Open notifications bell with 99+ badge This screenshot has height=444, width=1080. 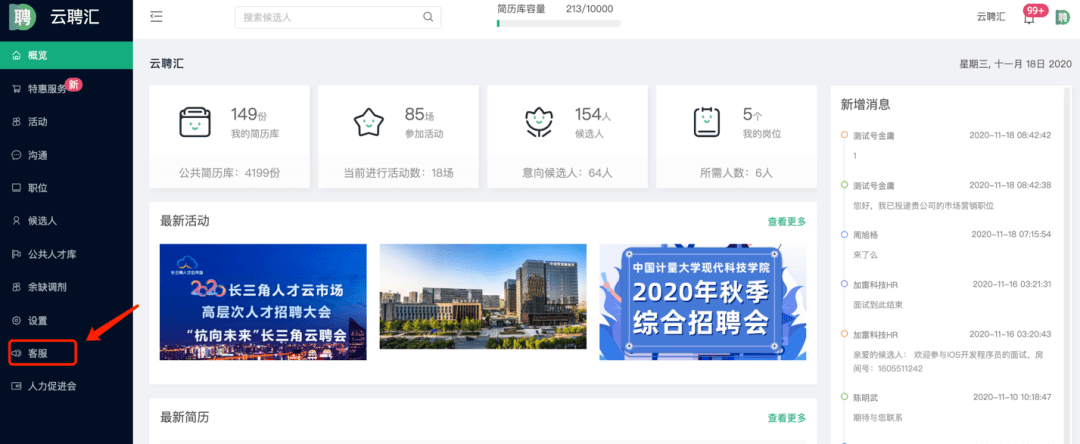1029,18
